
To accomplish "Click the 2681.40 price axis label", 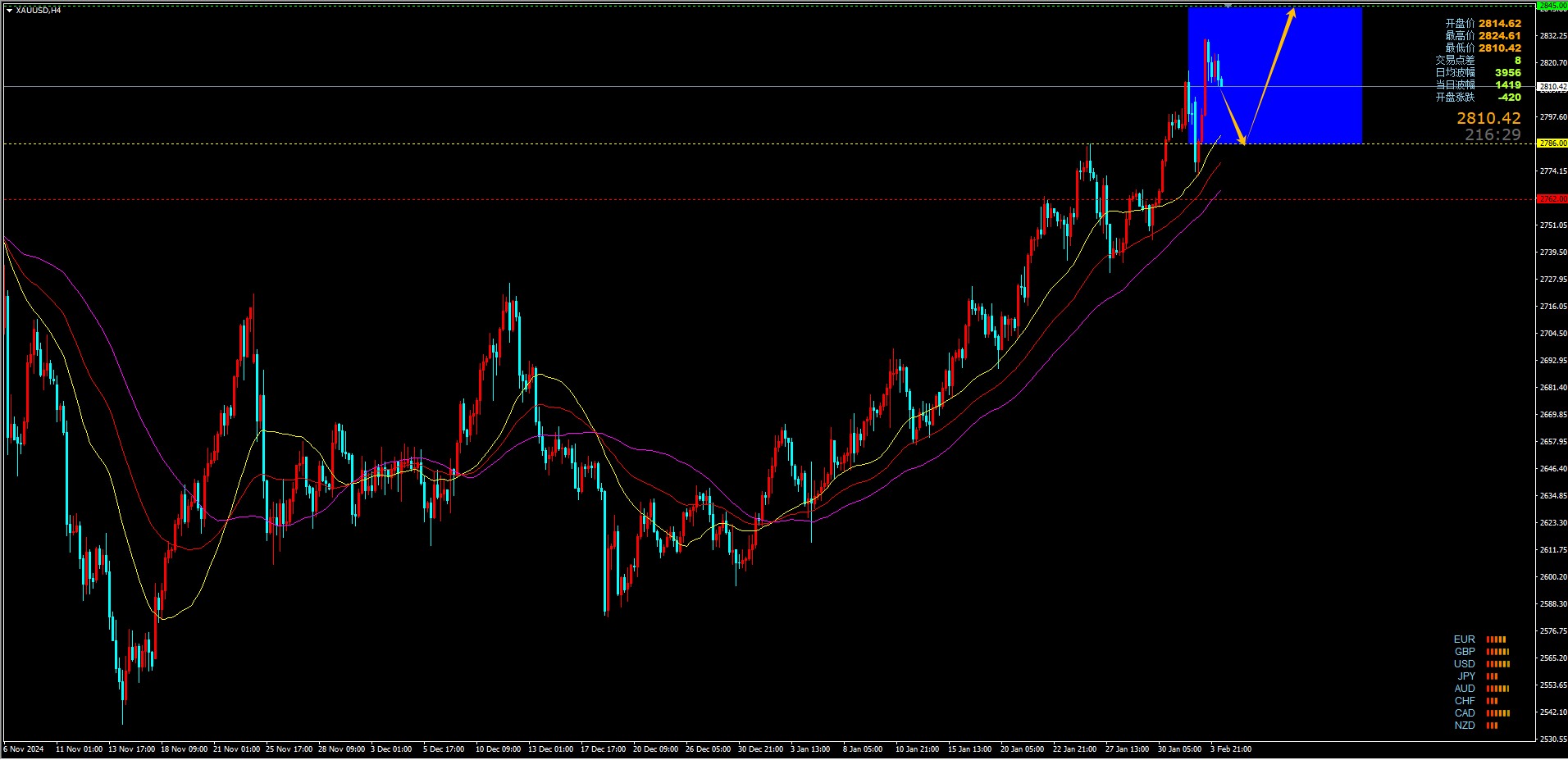I will (x=1553, y=388).
